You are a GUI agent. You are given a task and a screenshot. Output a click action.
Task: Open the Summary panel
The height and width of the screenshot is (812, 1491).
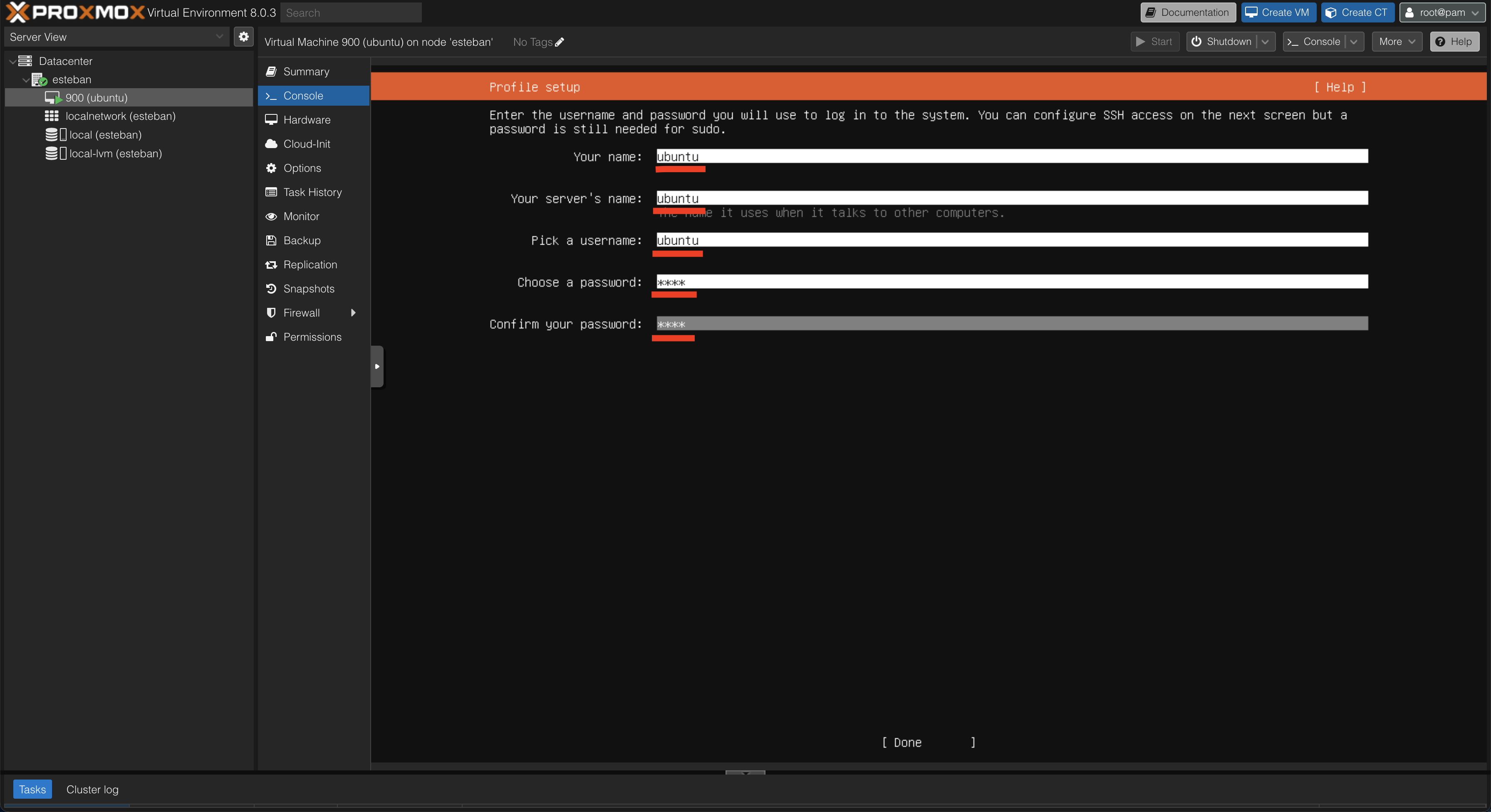[x=313, y=71]
